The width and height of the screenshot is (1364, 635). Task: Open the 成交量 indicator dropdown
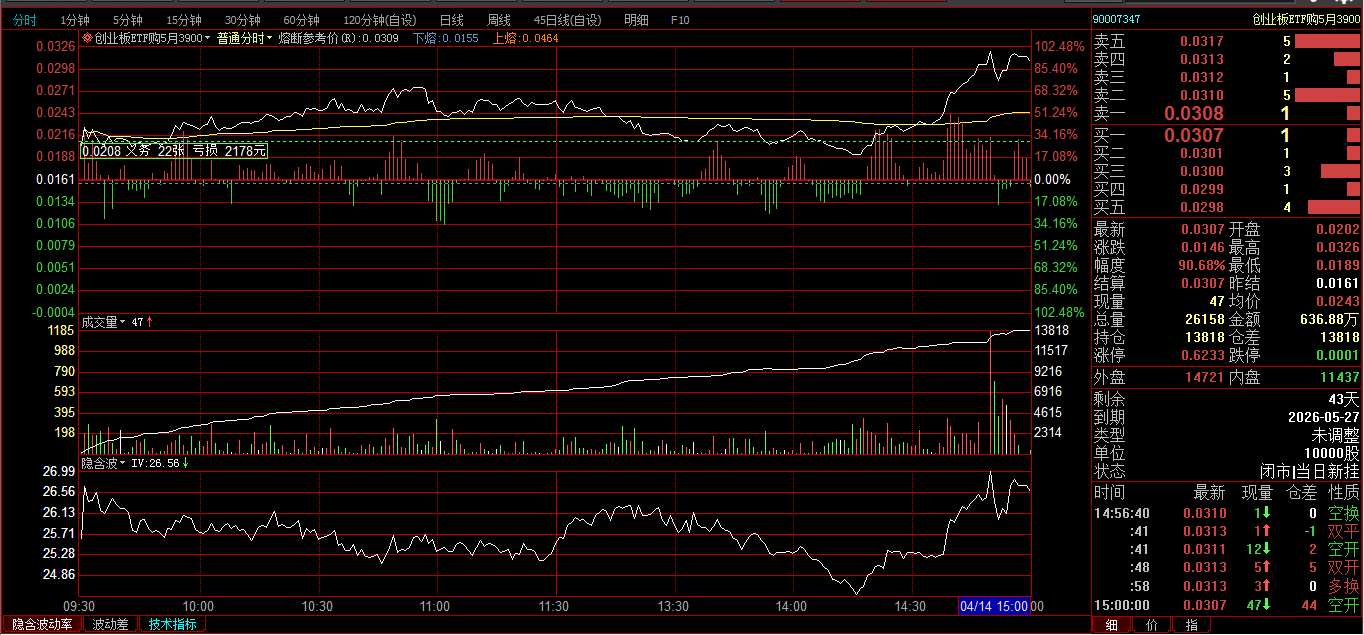(123, 322)
